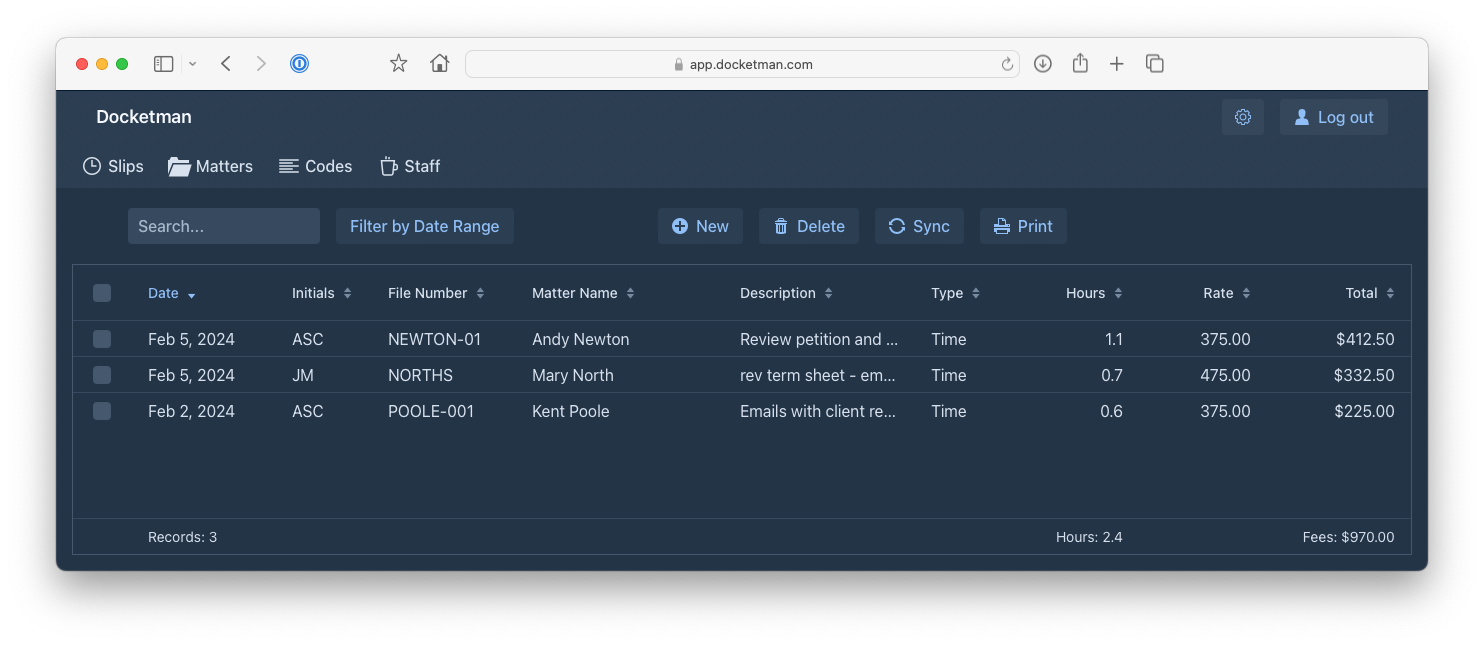Click the app.docketman.com address bar
Screen dimensions: 1484x645
click(742, 64)
